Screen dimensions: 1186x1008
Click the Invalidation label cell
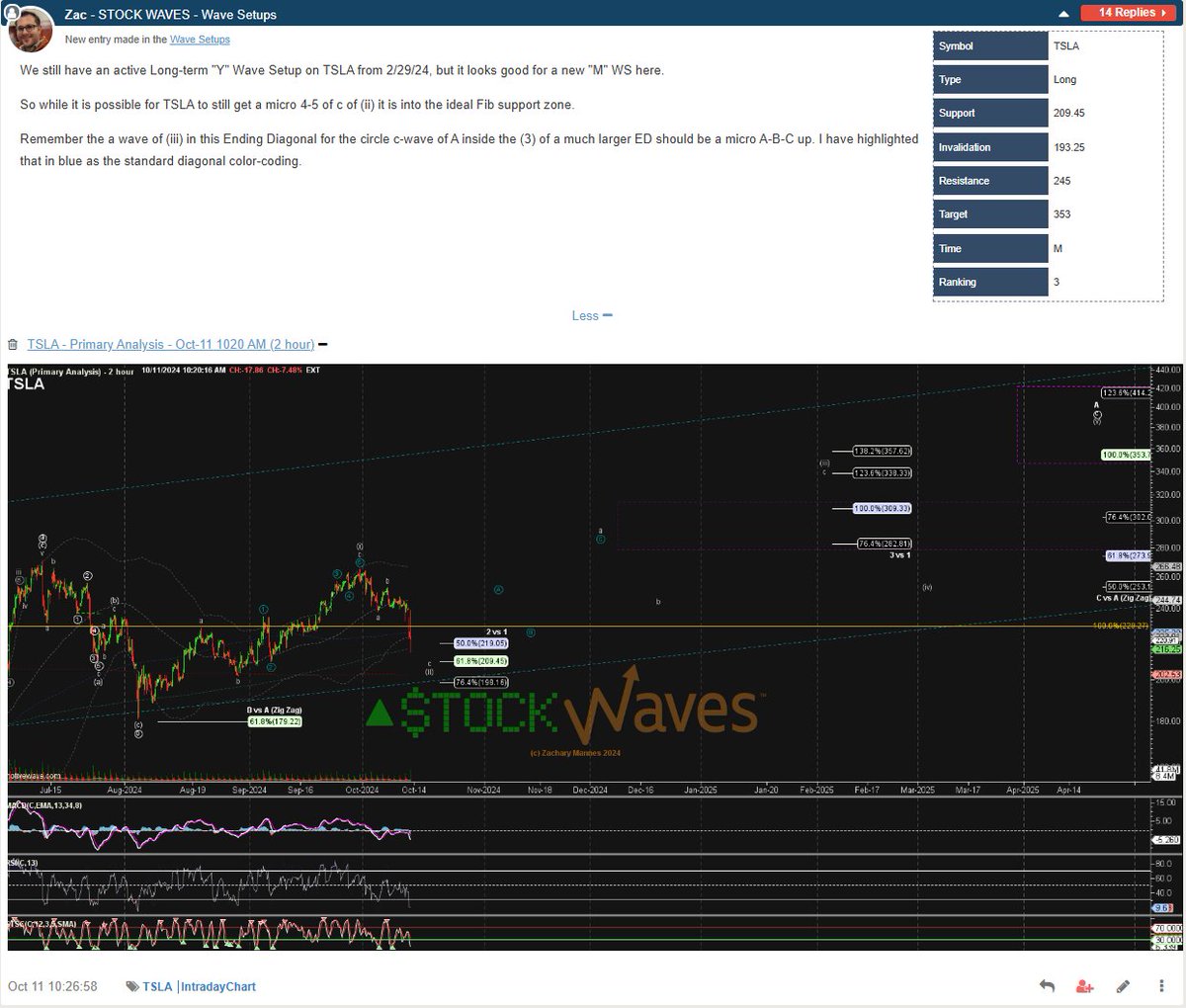[x=991, y=147]
